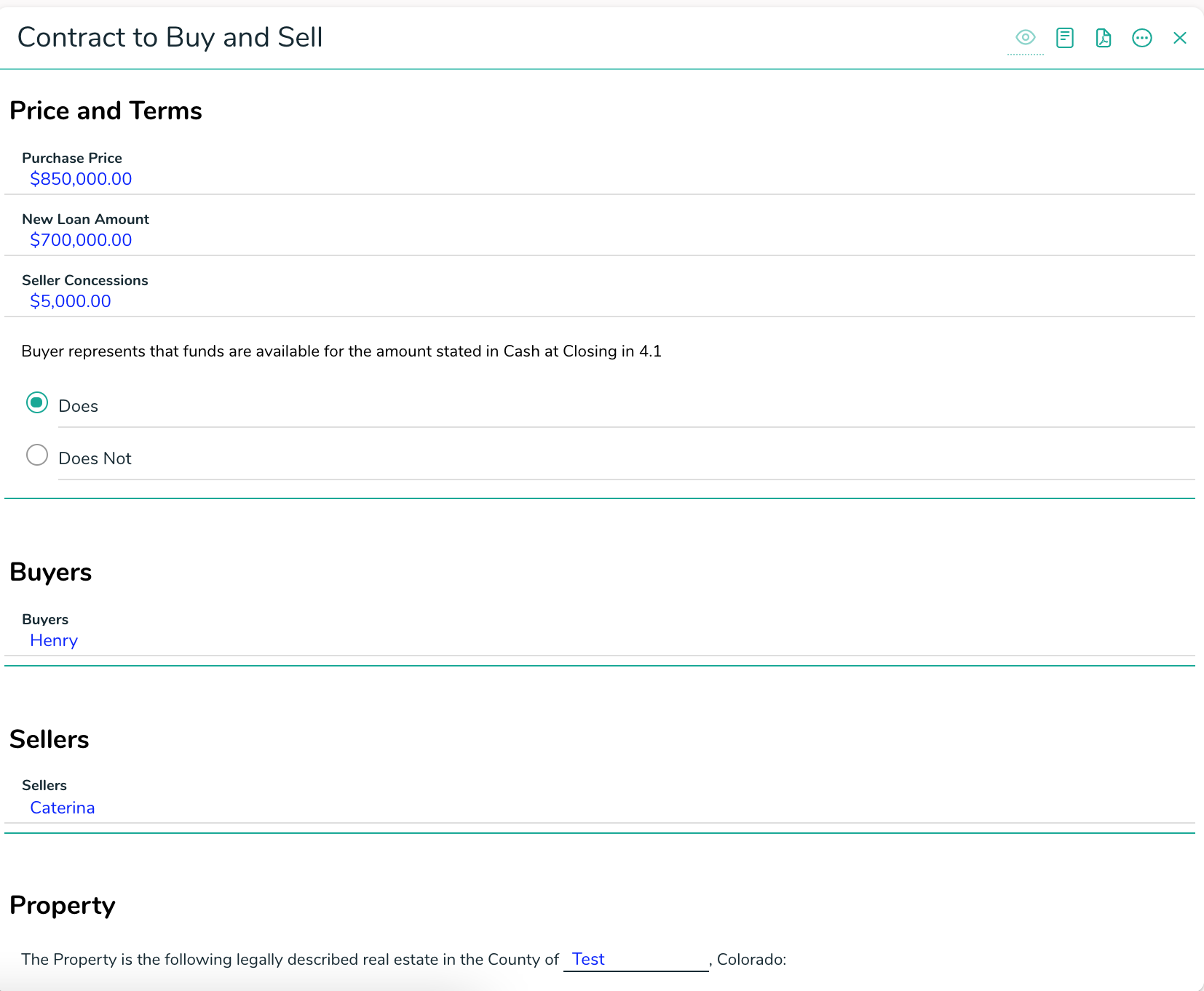The width and height of the screenshot is (1204, 991).
Task: Click the Seller Concessions label
Action: coord(85,280)
